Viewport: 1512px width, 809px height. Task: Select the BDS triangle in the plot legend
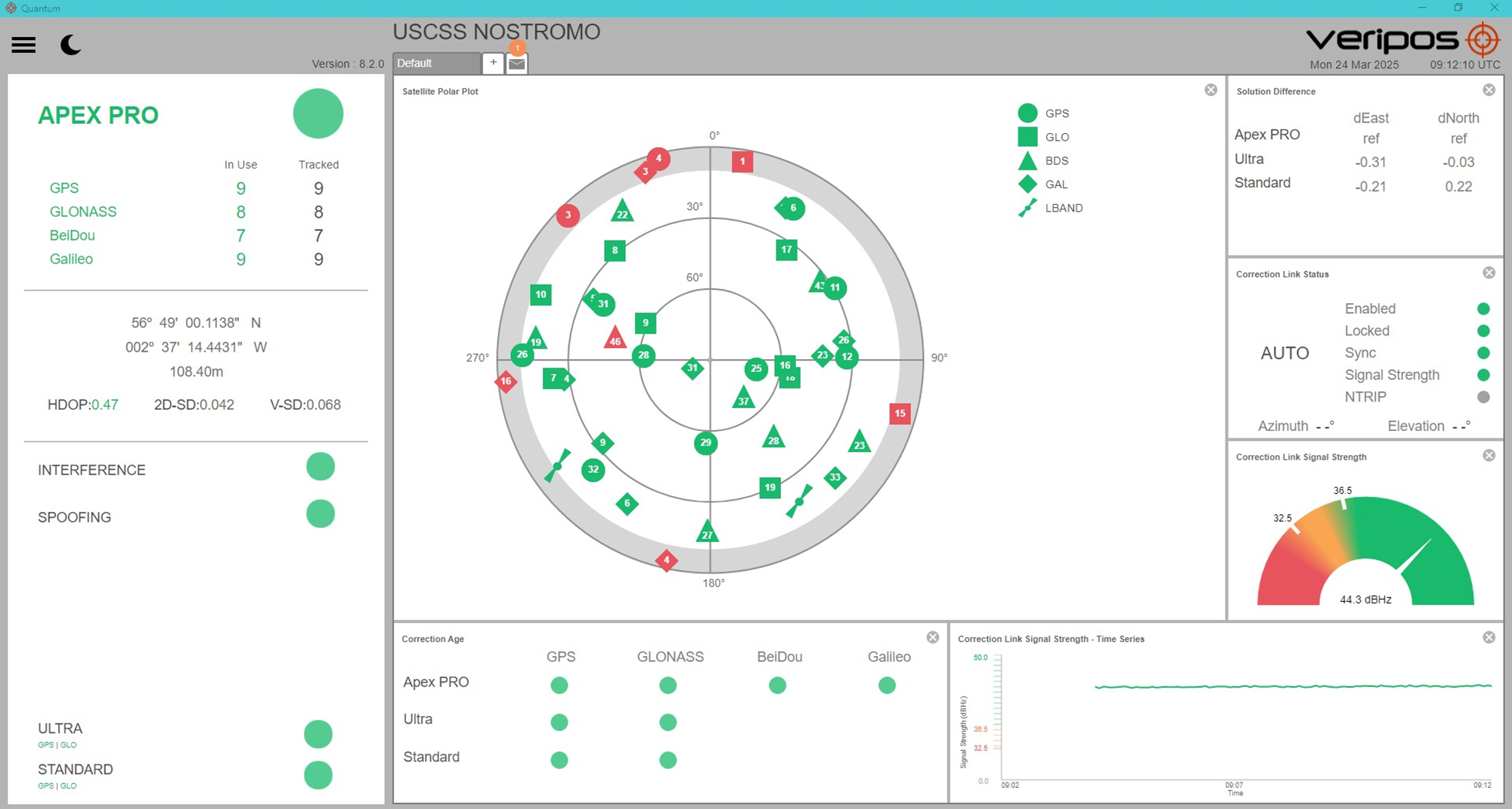pos(1027,160)
